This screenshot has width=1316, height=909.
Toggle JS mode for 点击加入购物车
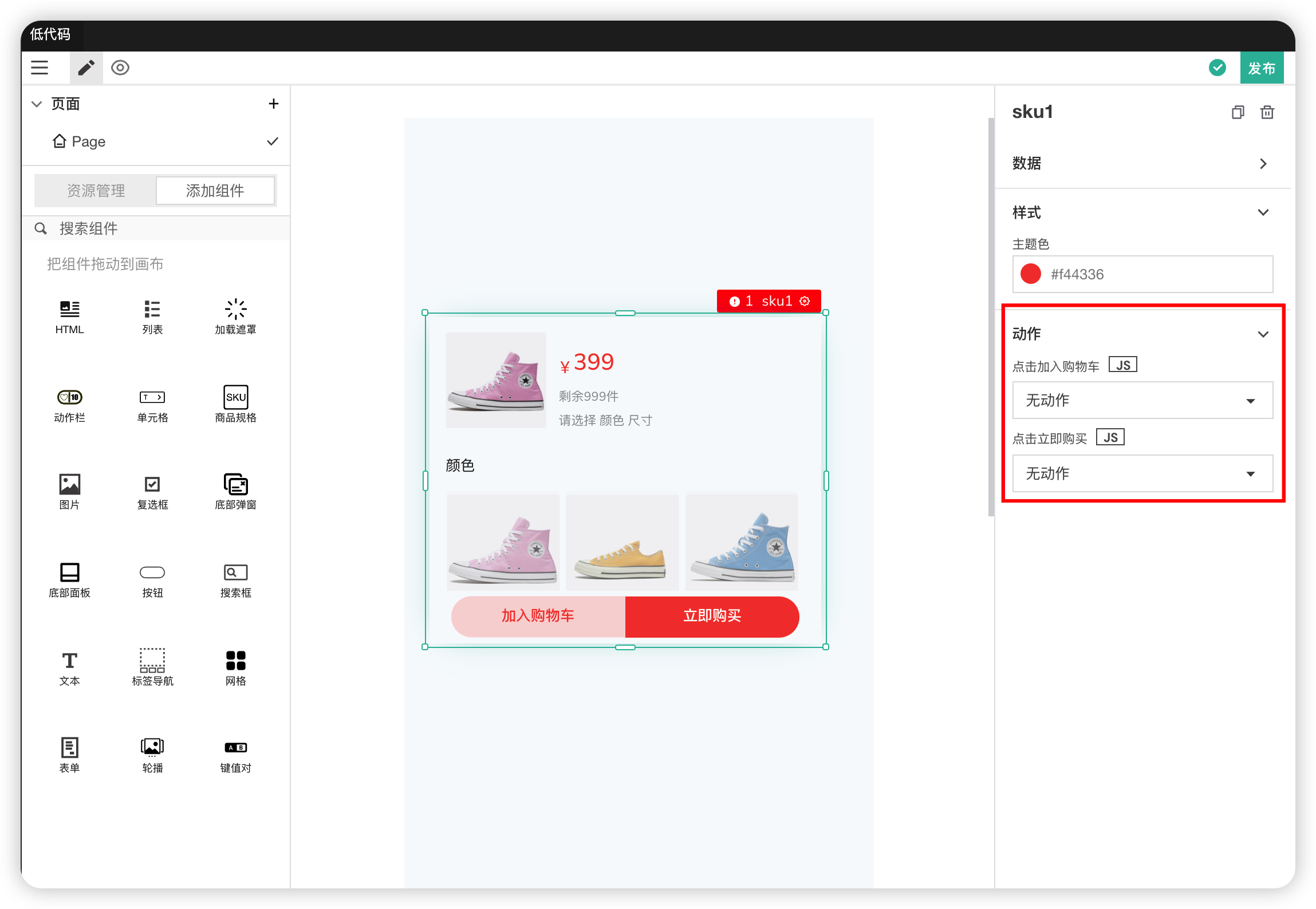[1122, 365]
